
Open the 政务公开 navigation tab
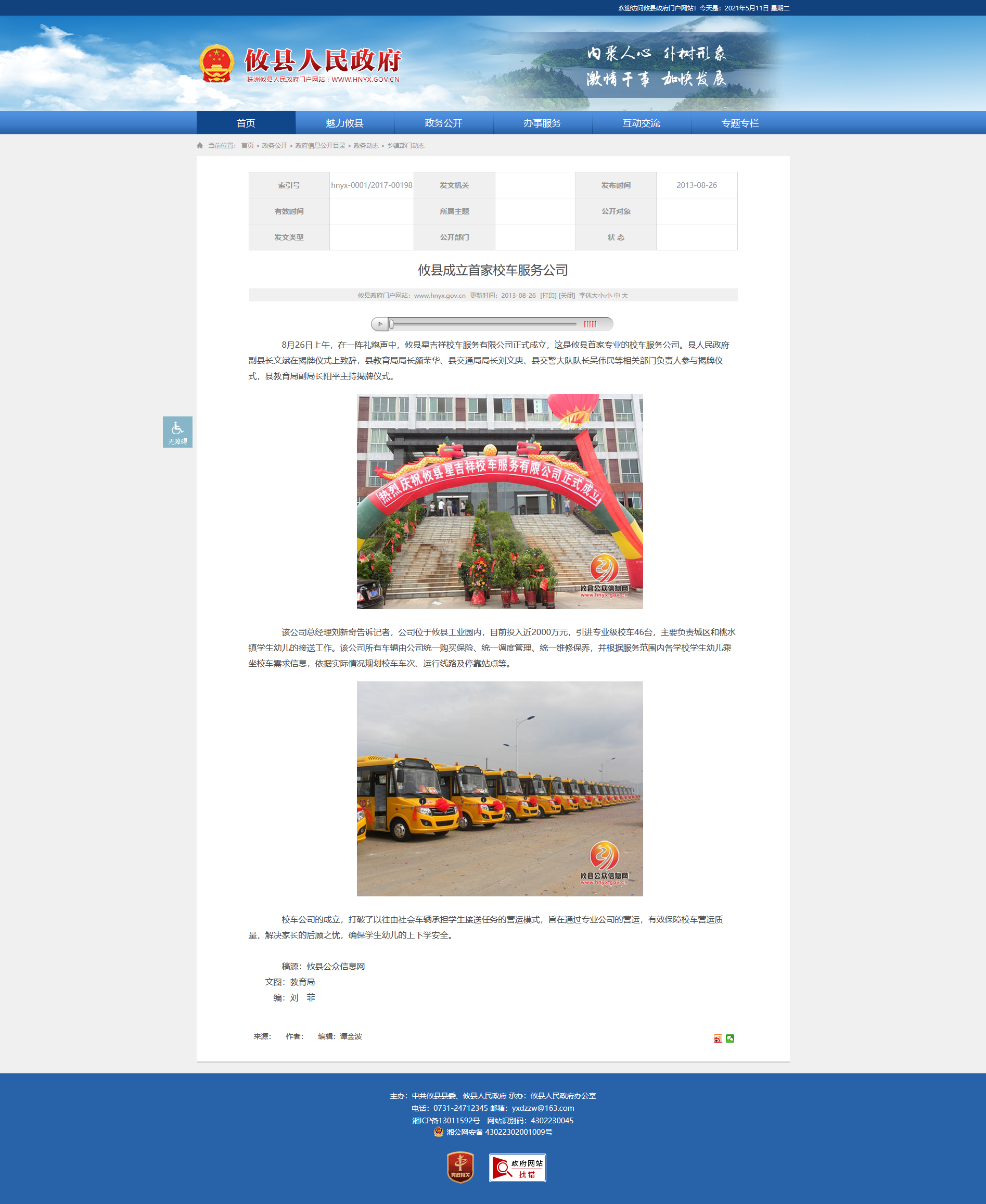(443, 123)
